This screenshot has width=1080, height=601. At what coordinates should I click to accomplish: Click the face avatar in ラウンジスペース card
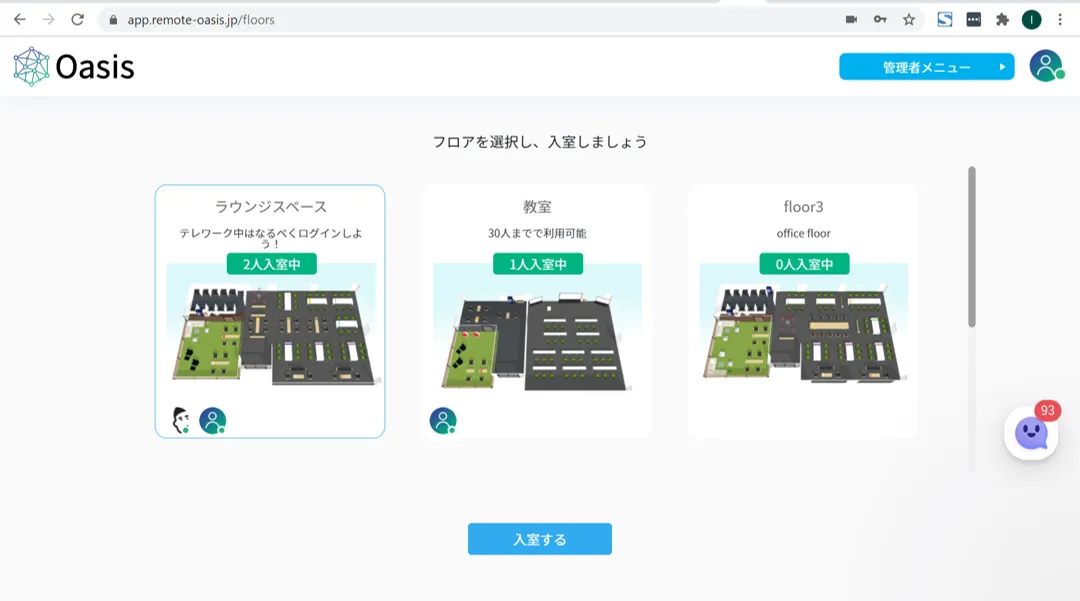coord(181,421)
